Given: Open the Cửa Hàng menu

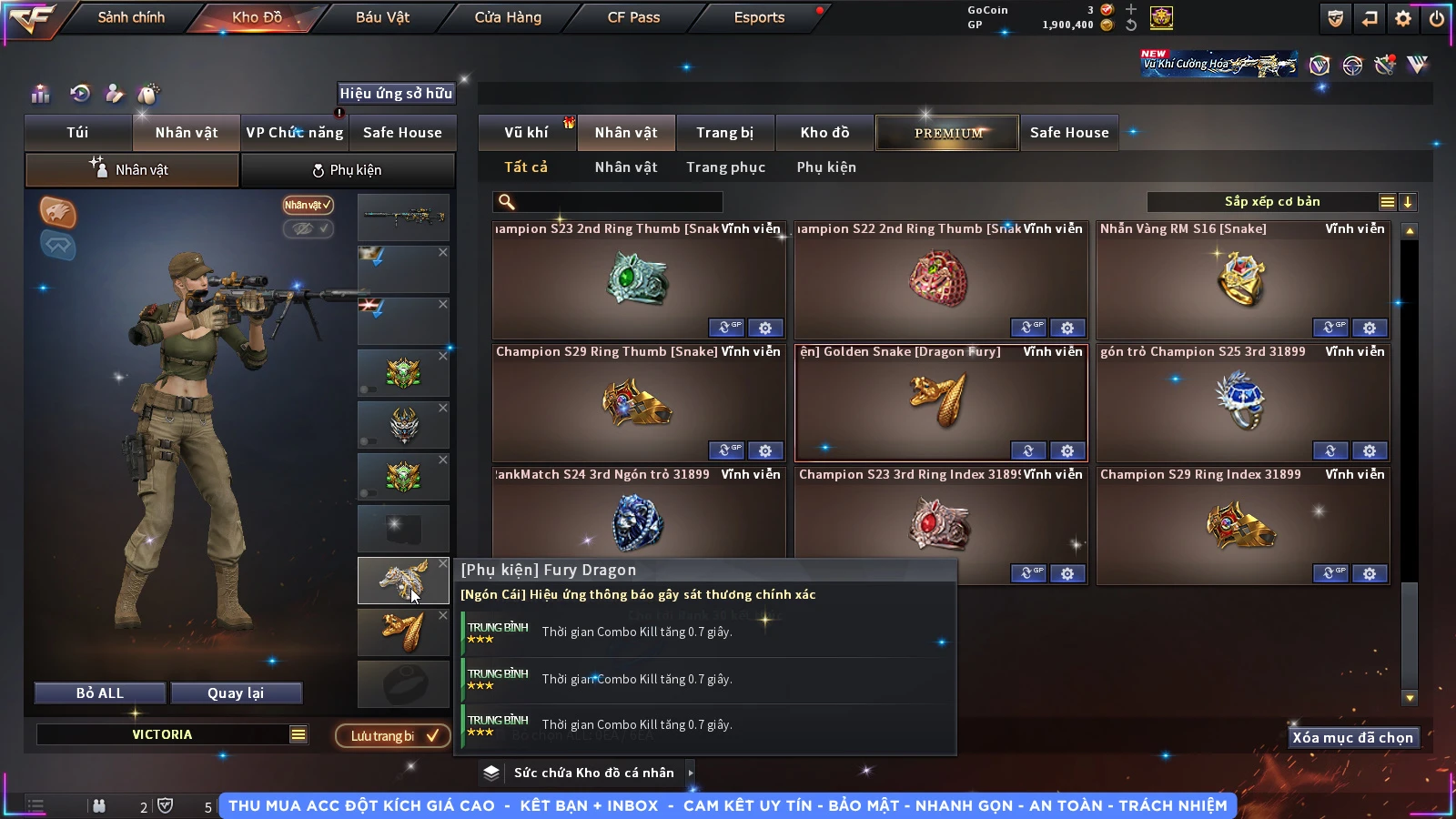Looking at the screenshot, I should tap(508, 17).
